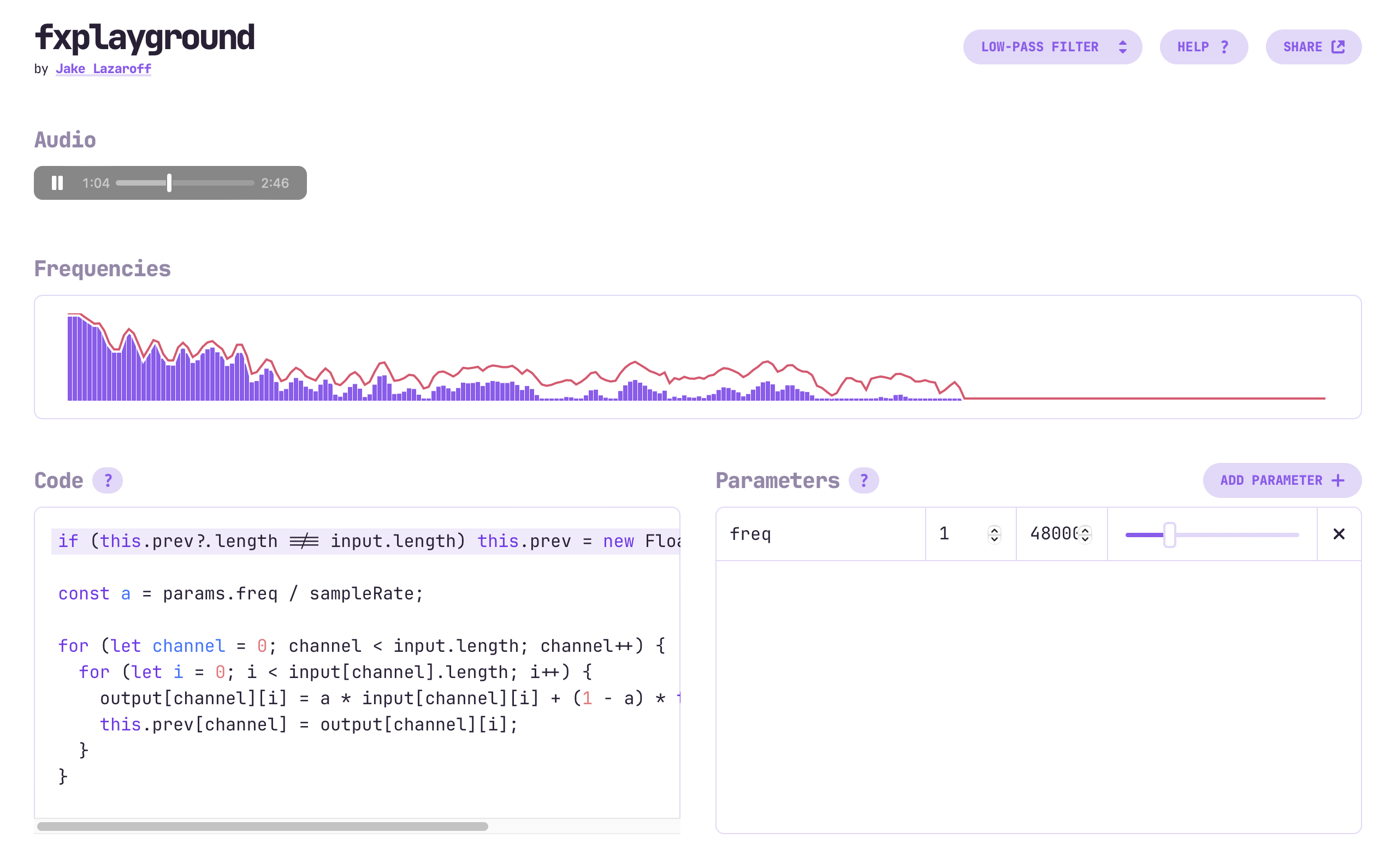
Task: Click the const a code line
Action: click(x=241, y=593)
